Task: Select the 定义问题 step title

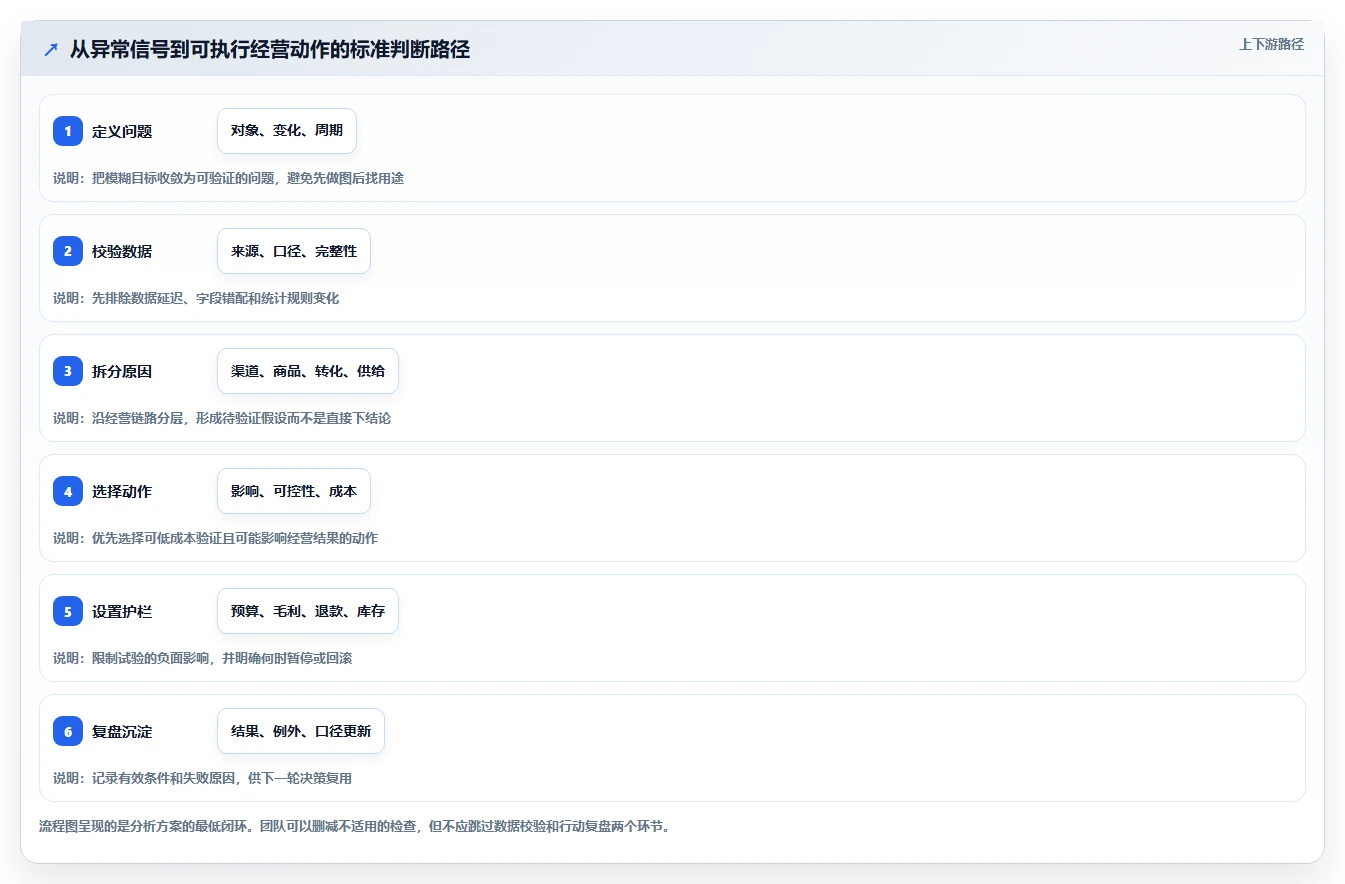Action: pos(122,131)
